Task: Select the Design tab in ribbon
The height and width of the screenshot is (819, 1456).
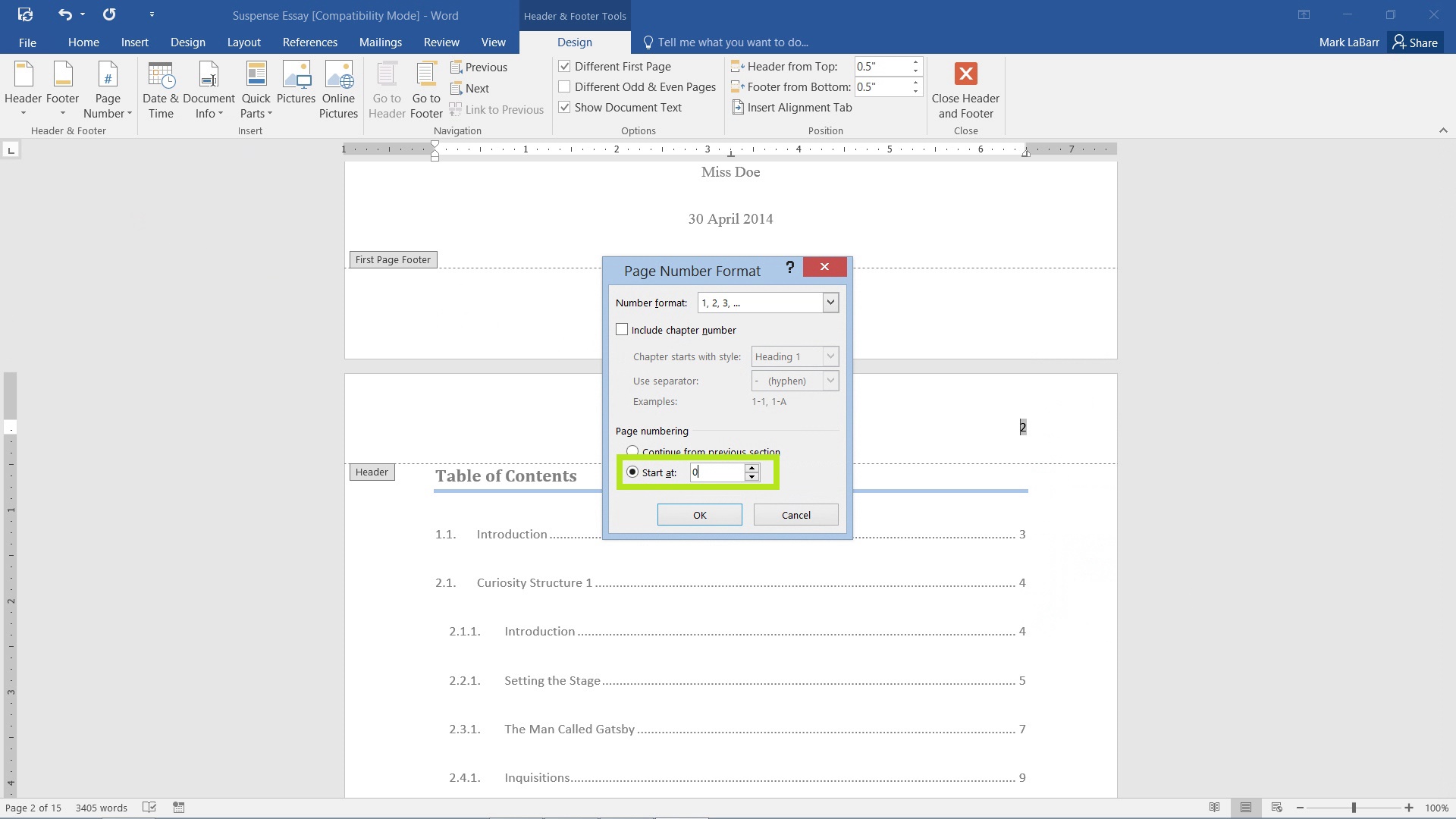Action: [574, 42]
